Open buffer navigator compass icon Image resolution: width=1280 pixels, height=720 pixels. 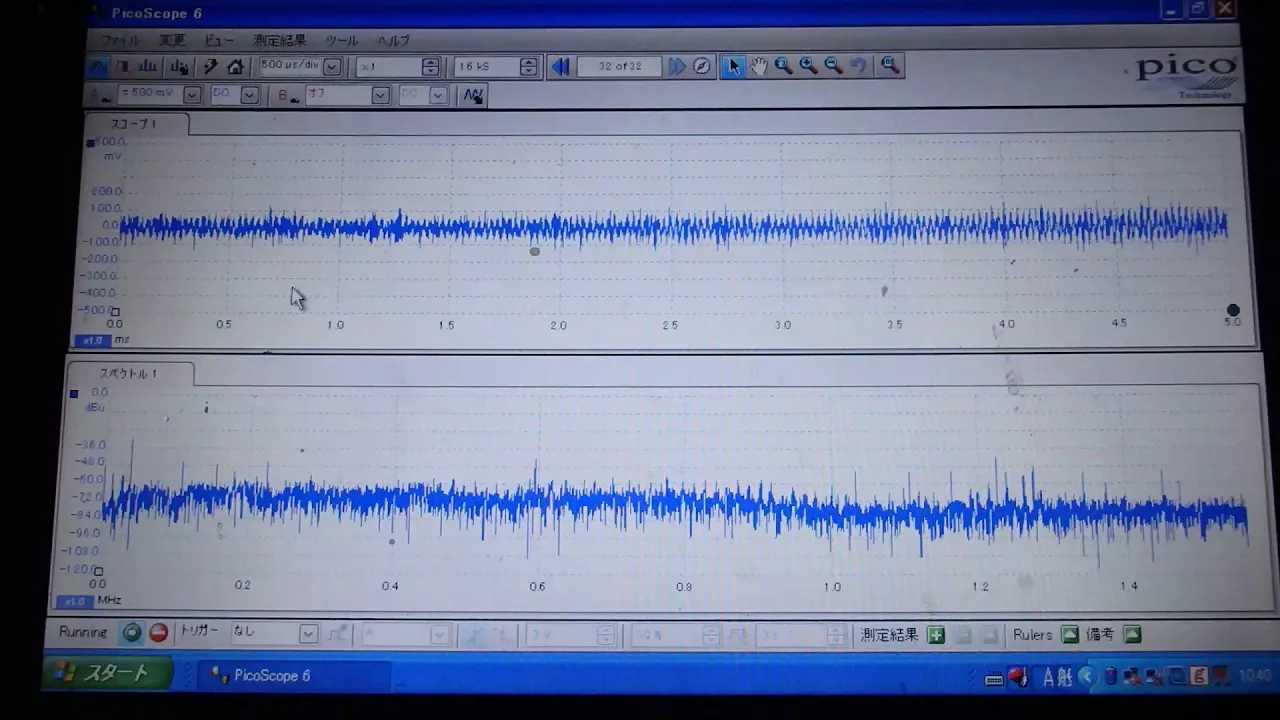(x=702, y=66)
